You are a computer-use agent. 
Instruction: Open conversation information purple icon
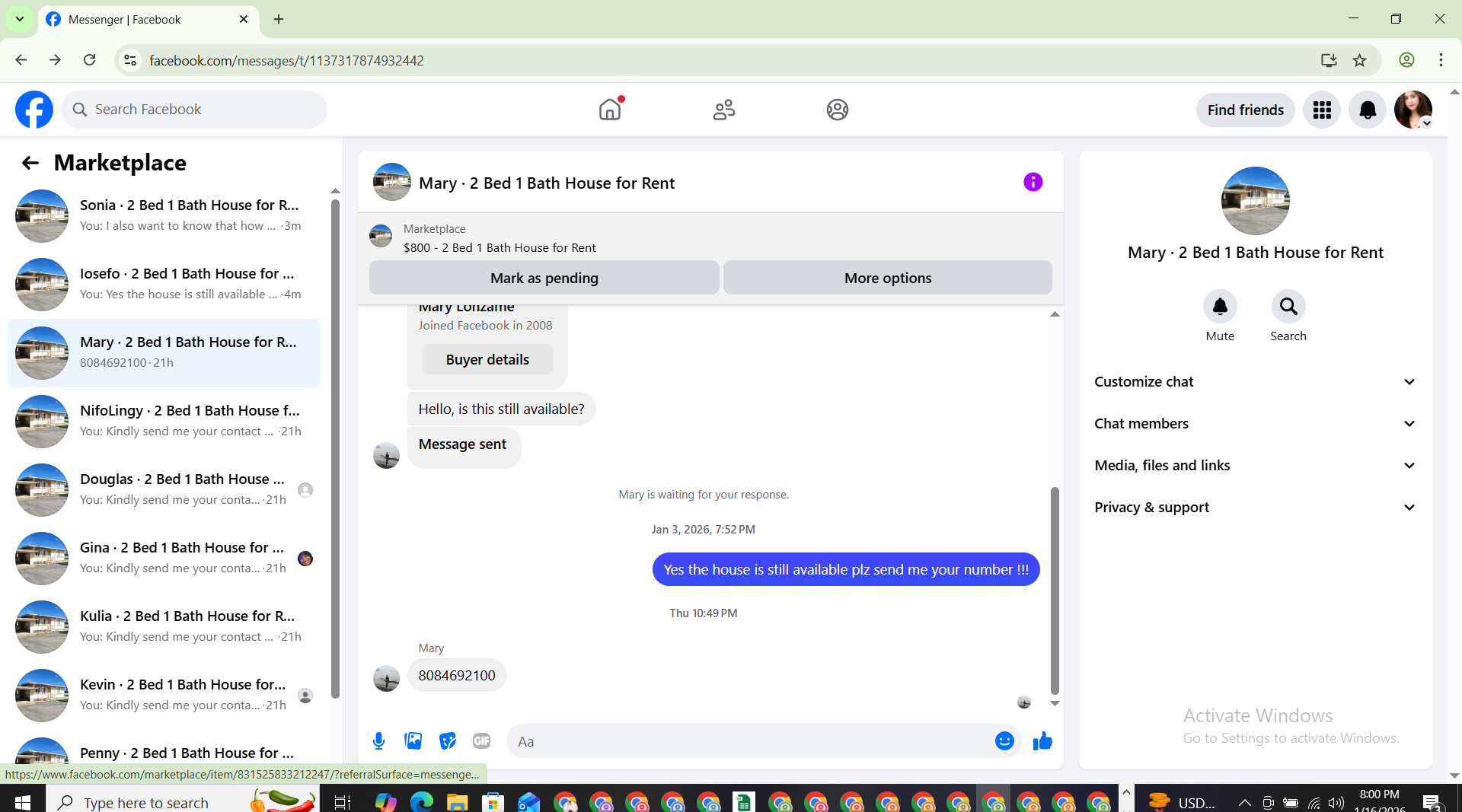tap(1033, 182)
